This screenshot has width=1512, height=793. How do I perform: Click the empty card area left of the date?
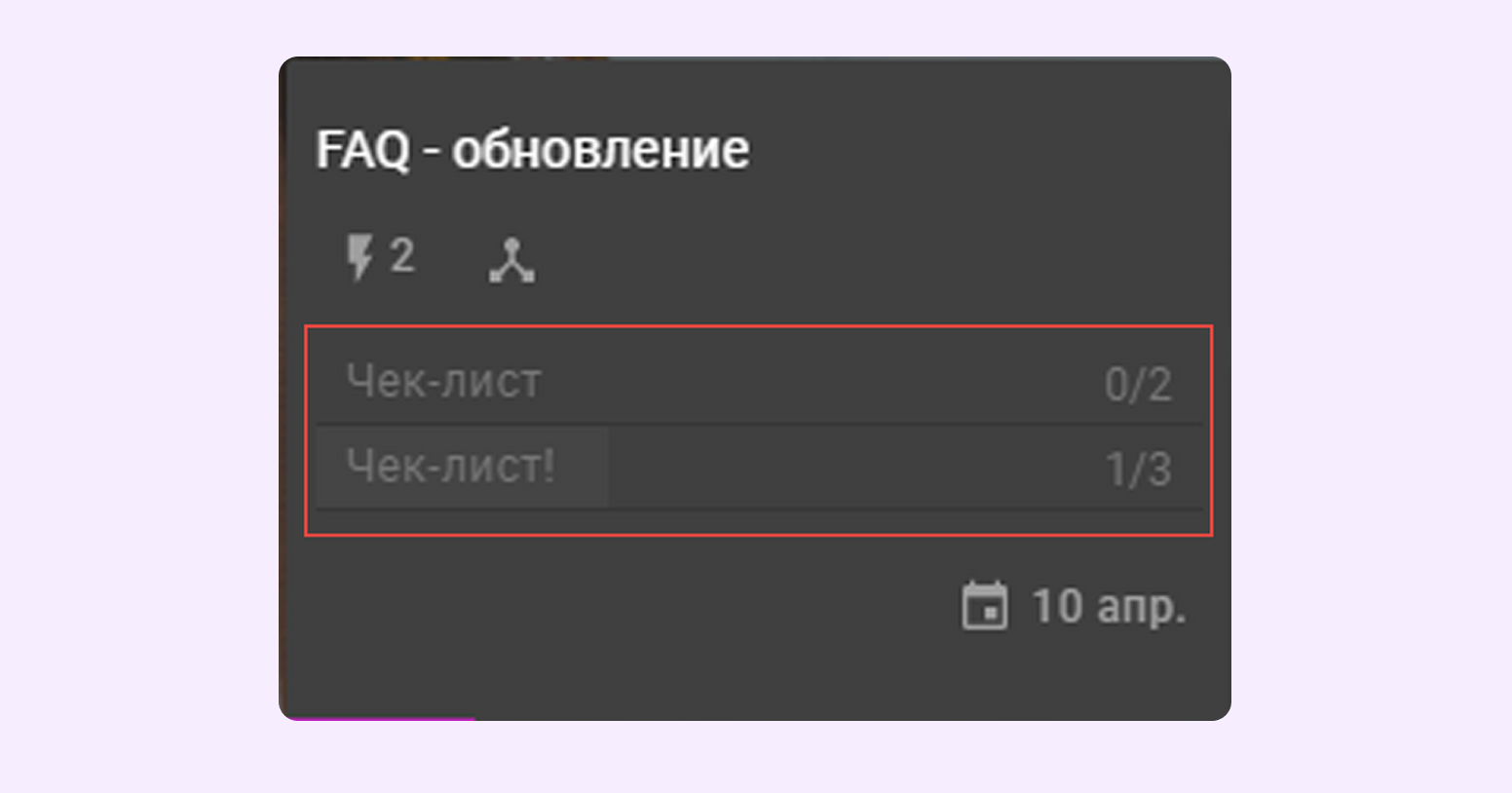(624, 606)
